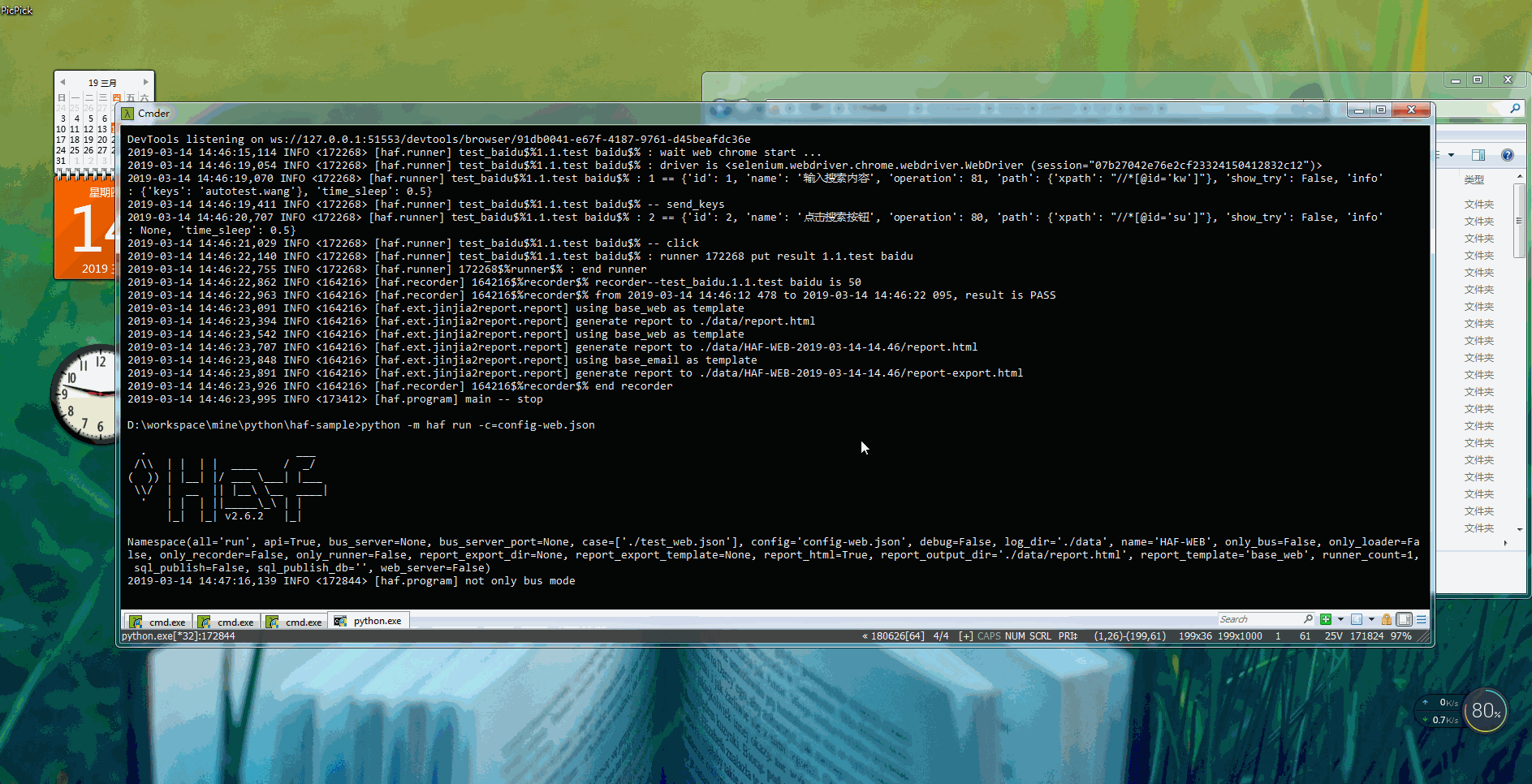Click the upload speed 0K/s indicator
The height and width of the screenshot is (784, 1532).
1441,703
